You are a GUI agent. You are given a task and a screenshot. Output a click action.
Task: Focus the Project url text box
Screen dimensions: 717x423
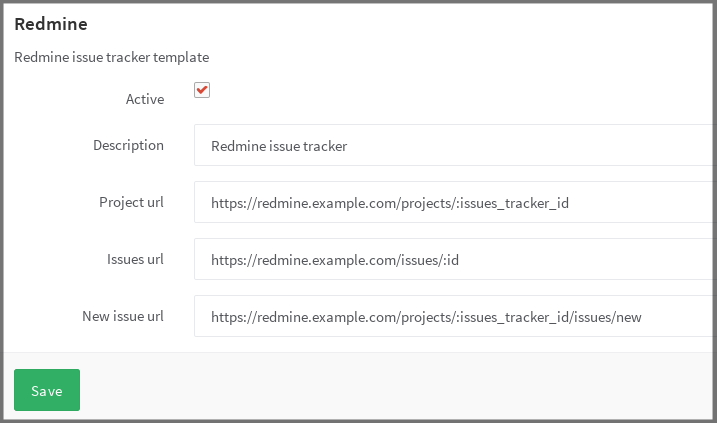coord(452,203)
